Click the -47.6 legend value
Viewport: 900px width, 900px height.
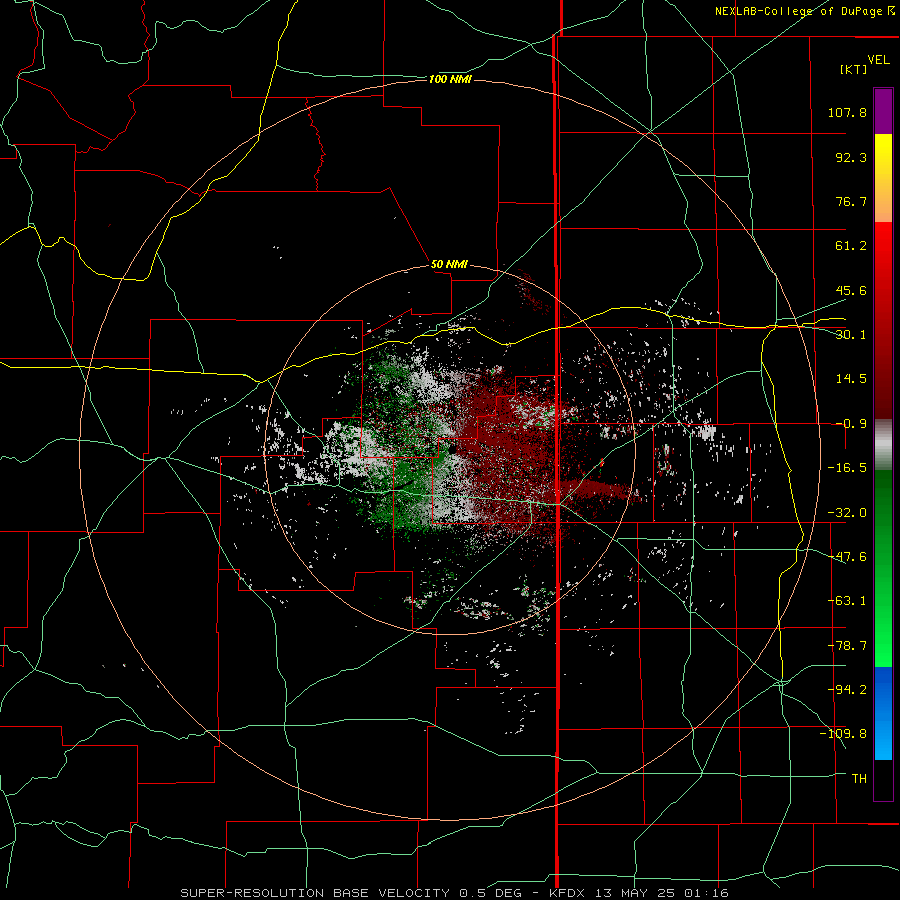tap(847, 557)
